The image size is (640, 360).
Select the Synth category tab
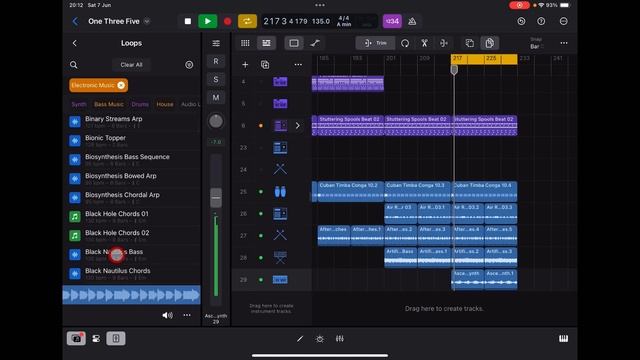pos(79,104)
